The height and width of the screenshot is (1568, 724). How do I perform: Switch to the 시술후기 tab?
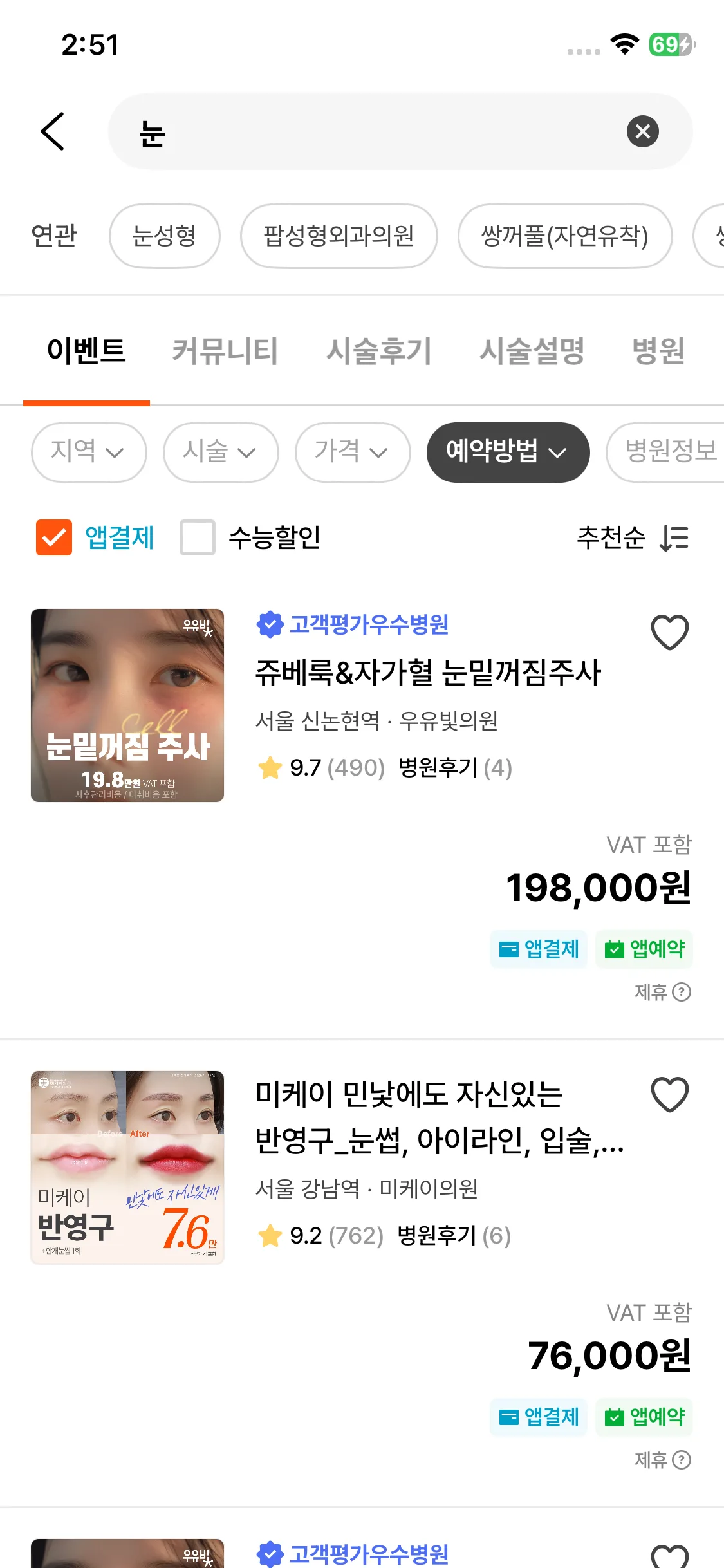(x=378, y=351)
